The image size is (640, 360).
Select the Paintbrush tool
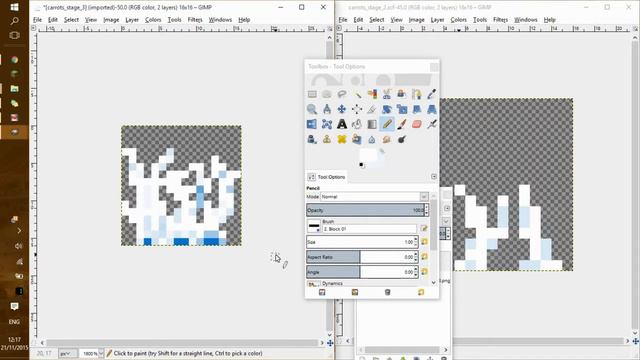(x=402, y=124)
